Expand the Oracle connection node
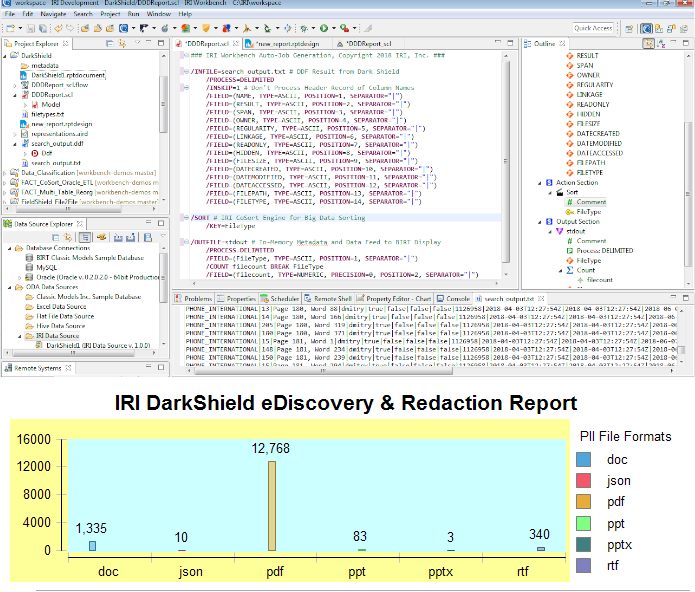Screen dimensions: 695x592 (x=20, y=278)
